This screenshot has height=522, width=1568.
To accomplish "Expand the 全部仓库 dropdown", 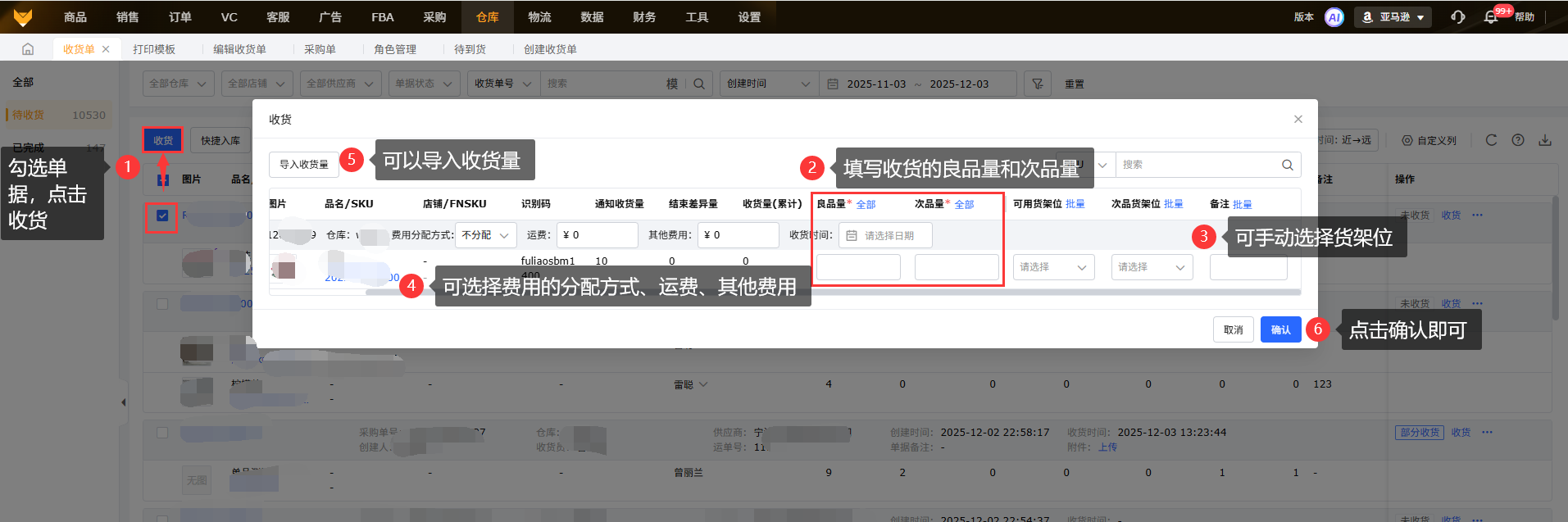I will pyautogui.click(x=179, y=84).
